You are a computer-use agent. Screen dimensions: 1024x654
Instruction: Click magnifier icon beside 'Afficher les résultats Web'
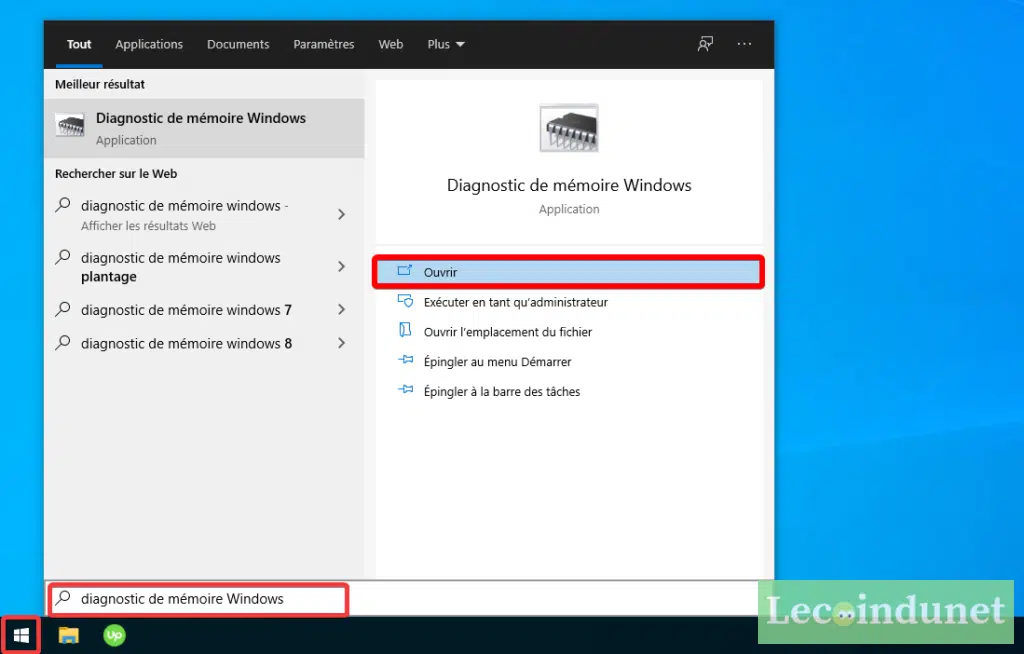click(x=63, y=204)
